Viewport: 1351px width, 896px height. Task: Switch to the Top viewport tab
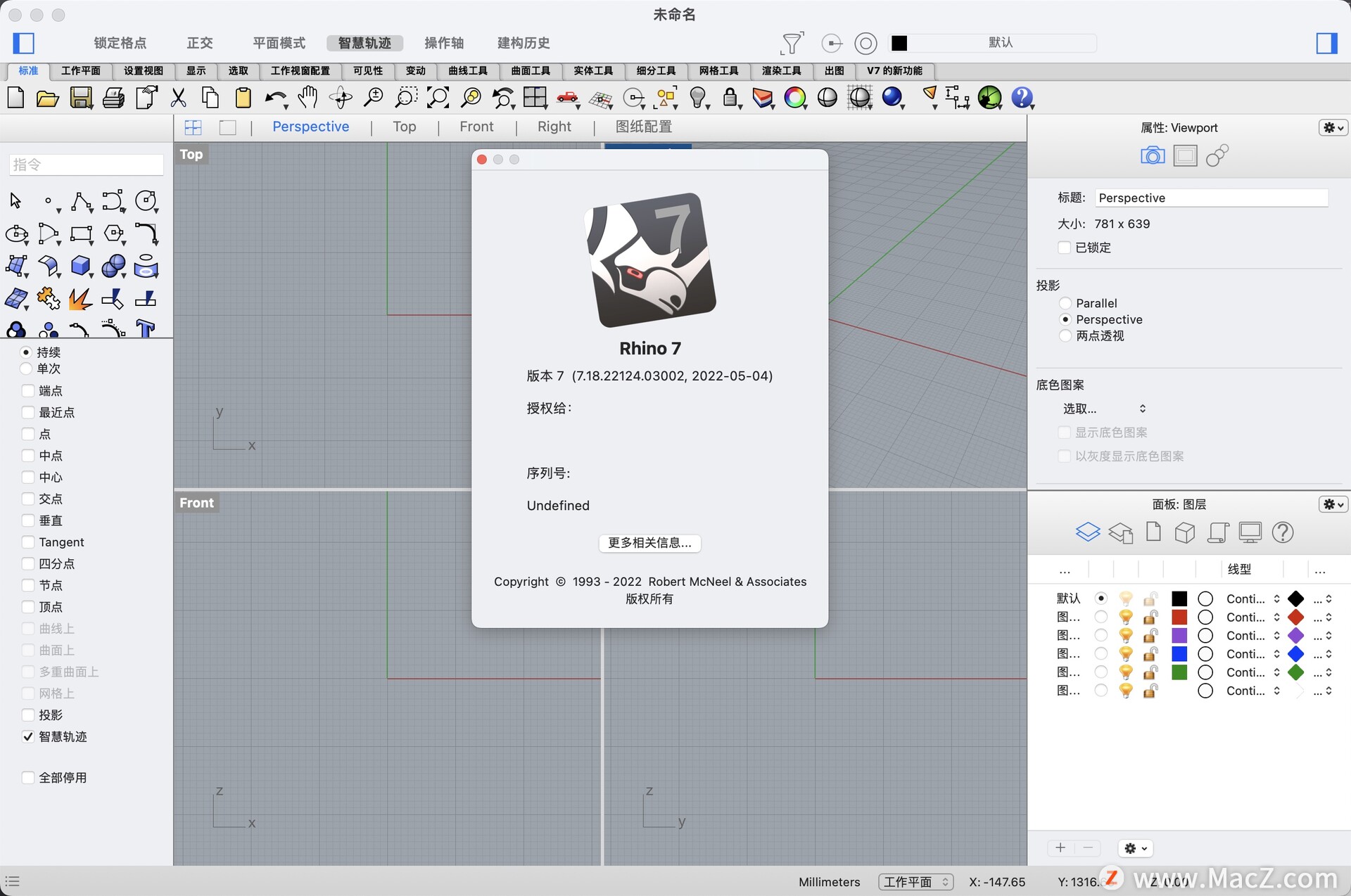coord(405,127)
